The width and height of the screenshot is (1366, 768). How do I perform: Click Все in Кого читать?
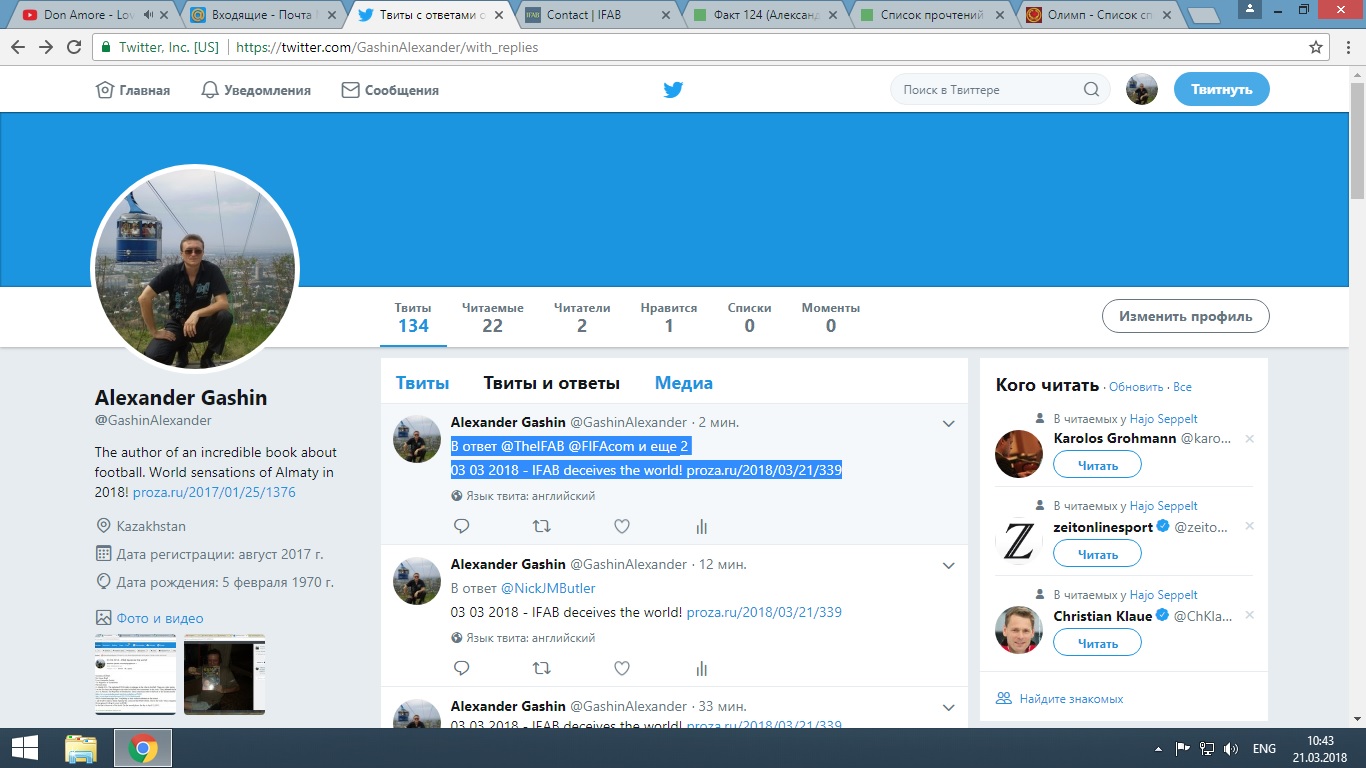(1182, 387)
